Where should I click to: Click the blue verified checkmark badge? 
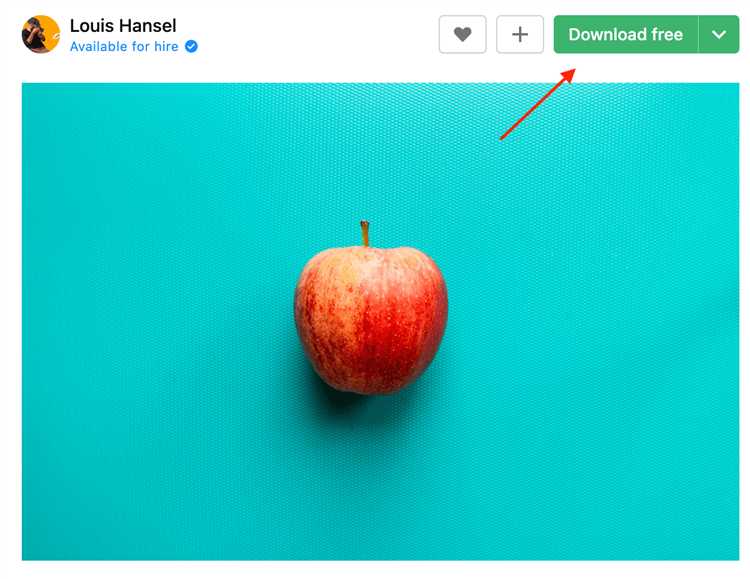click(x=191, y=46)
